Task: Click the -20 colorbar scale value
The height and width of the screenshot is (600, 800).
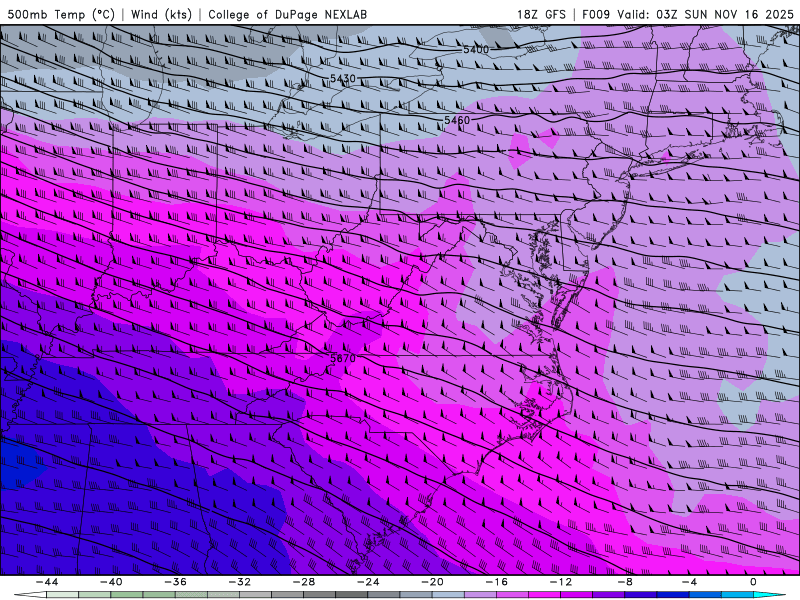Action: click(x=432, y=582)
